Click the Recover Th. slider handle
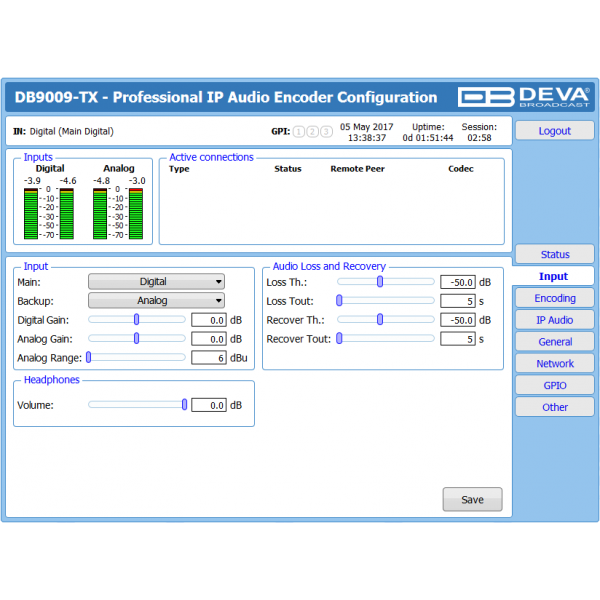The image size is (600, 600). tap(380, 319)
